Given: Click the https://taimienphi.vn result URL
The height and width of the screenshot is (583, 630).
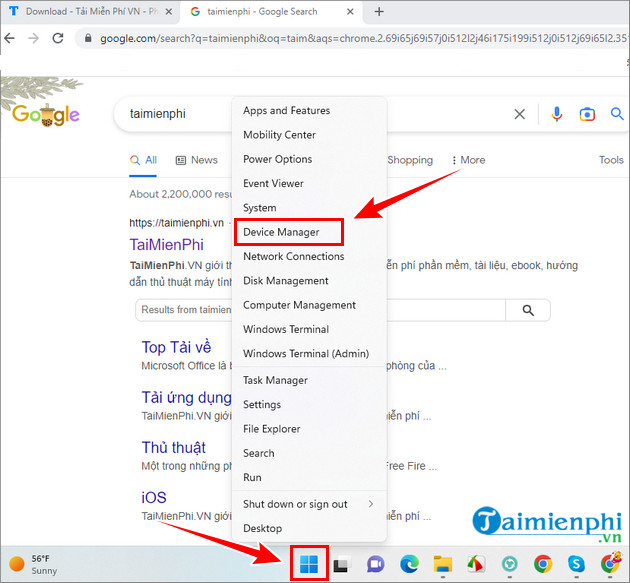Looking at the screenshot, I should (x=176, y=223).
